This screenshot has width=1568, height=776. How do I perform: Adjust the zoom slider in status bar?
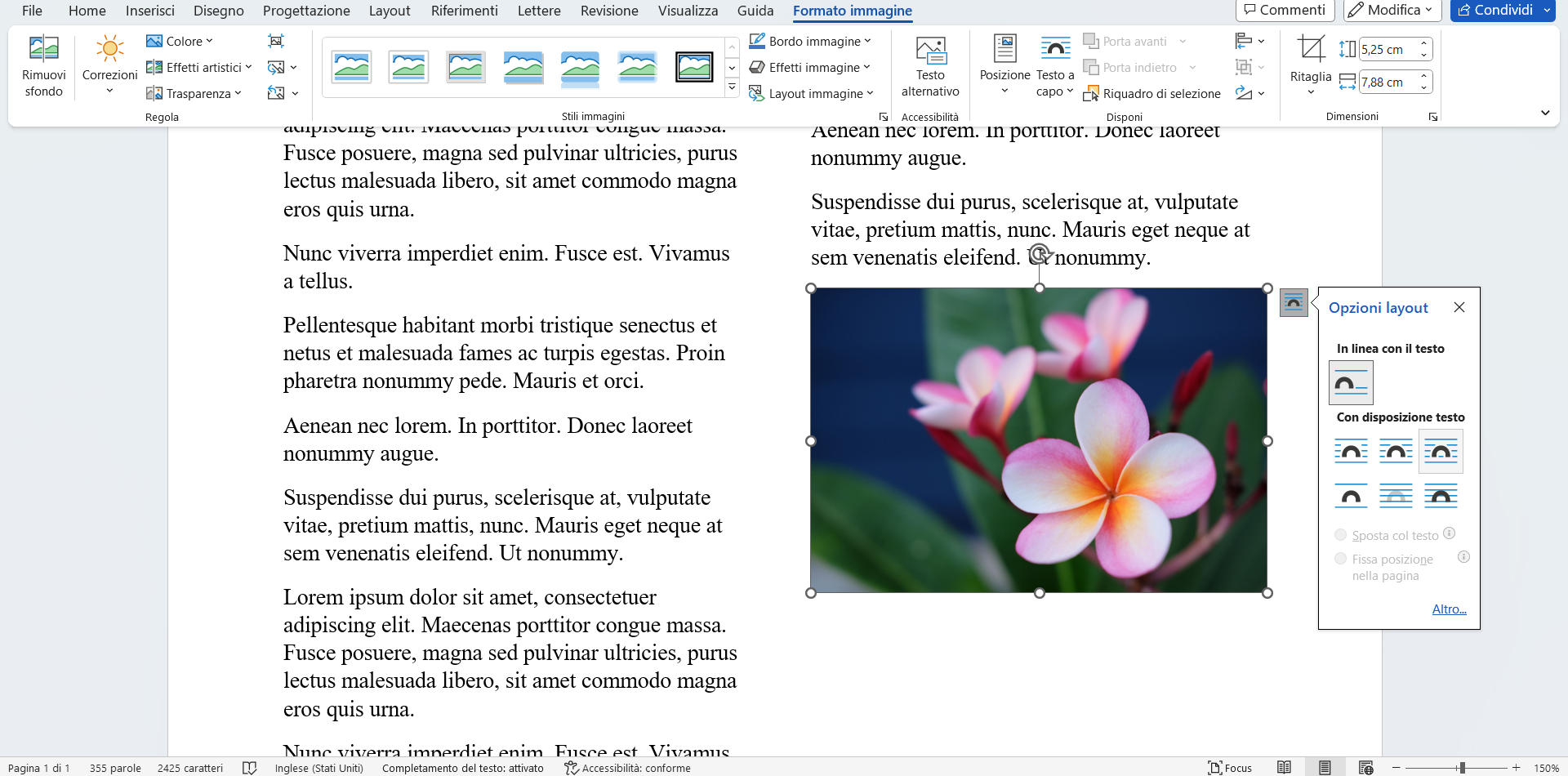1463,768
